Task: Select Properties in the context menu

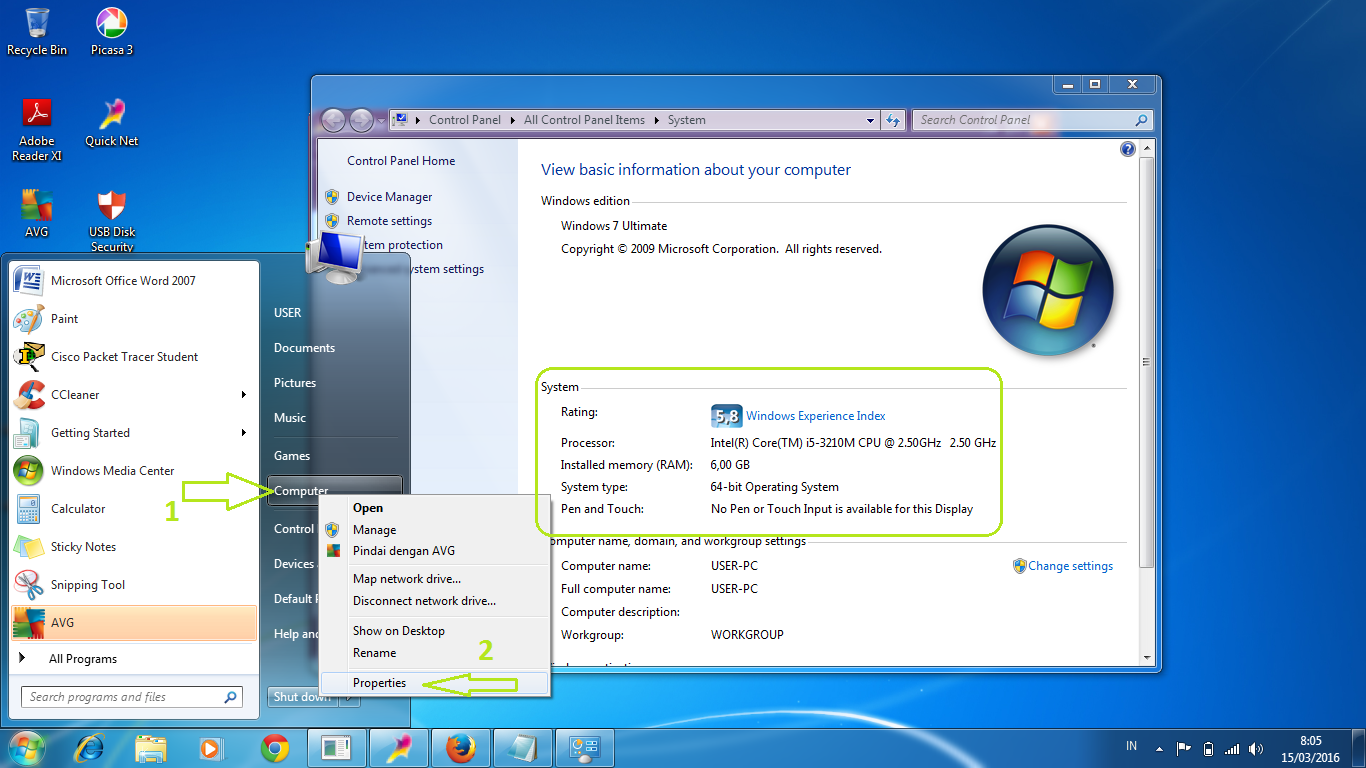Action: click(x=434, y=683)
